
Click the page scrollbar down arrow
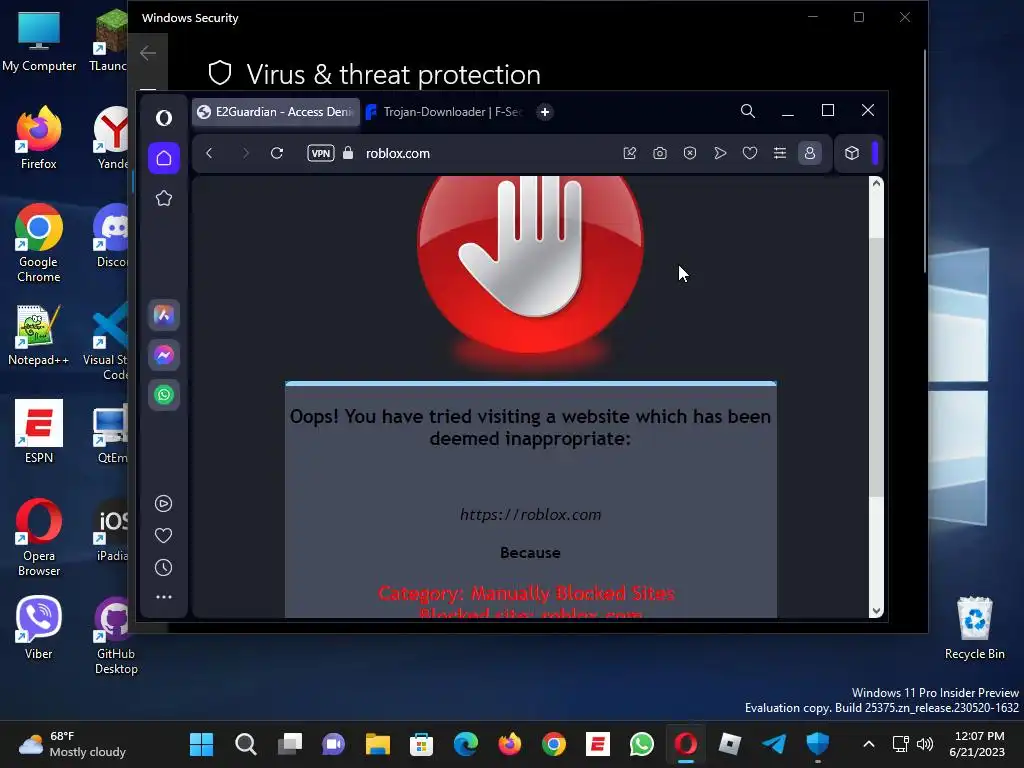click(x=876, y=611)
